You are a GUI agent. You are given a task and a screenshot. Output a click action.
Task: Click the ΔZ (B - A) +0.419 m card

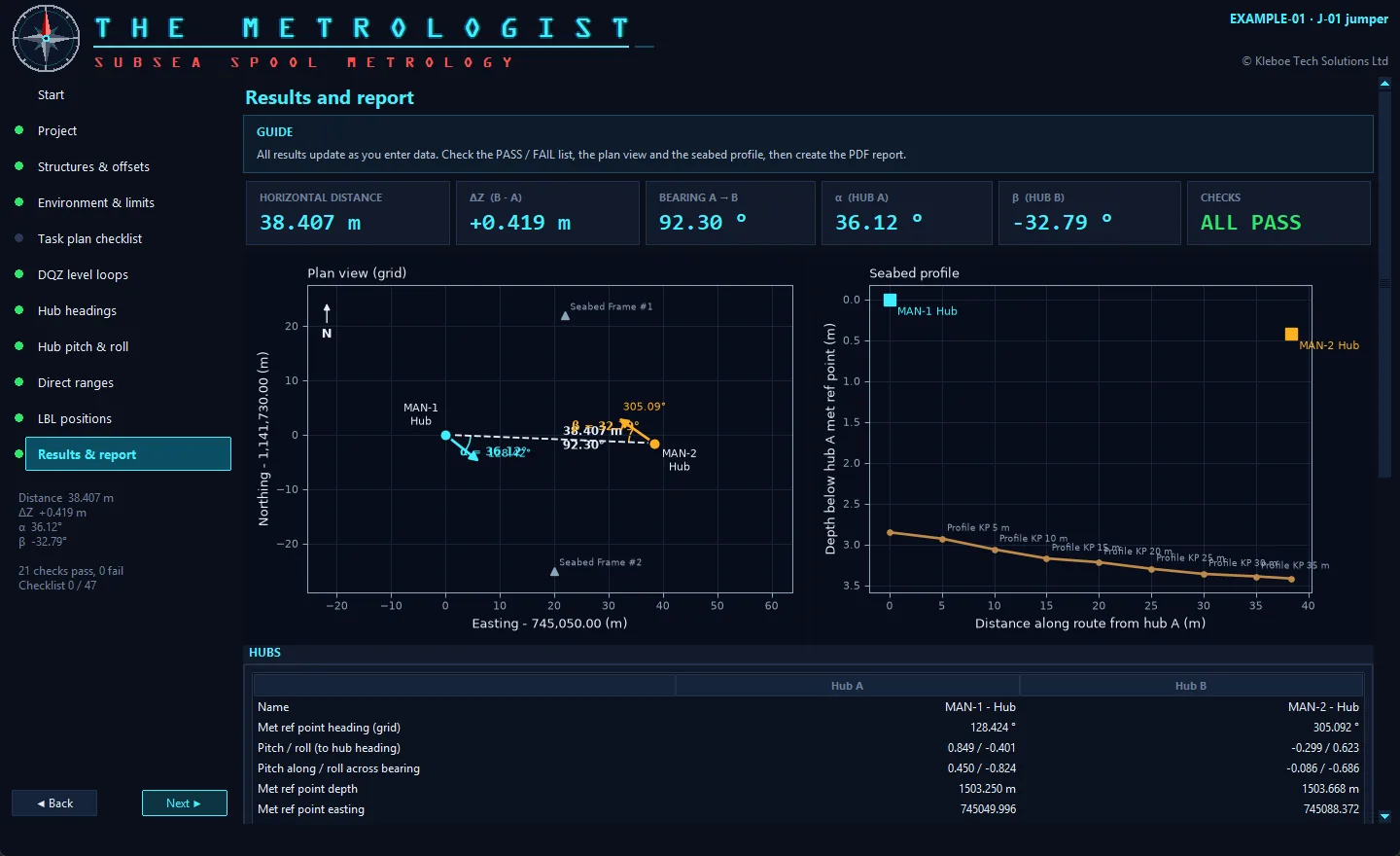tap(547, 212)
